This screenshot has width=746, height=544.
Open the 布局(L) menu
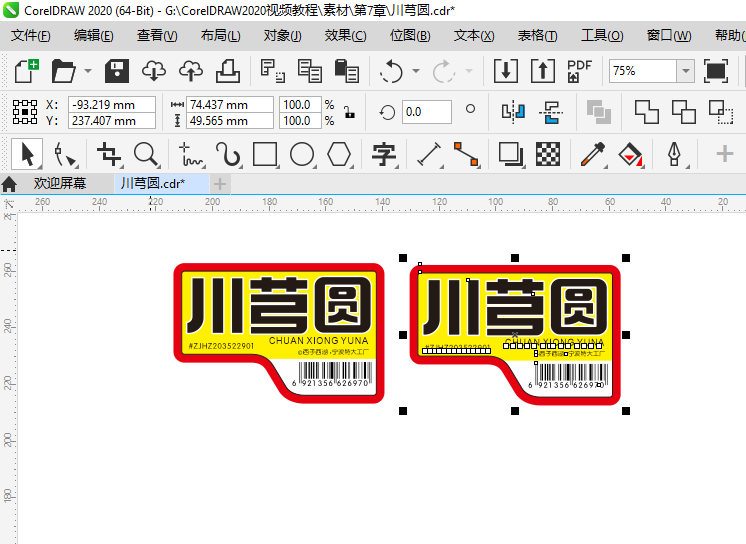220,35
